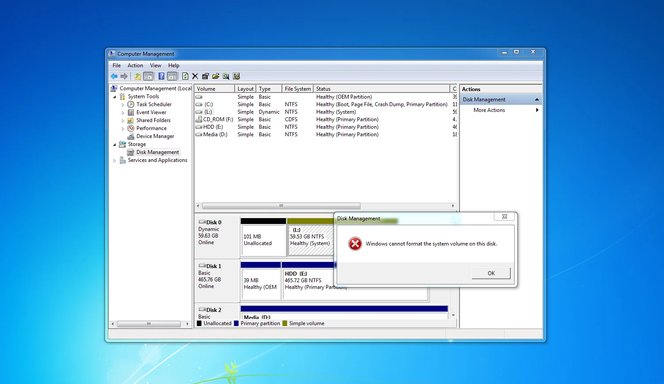Click the Task Scheduler clock icon
The width and height of the screenshot is (664, 384).
tap(131, 104)
